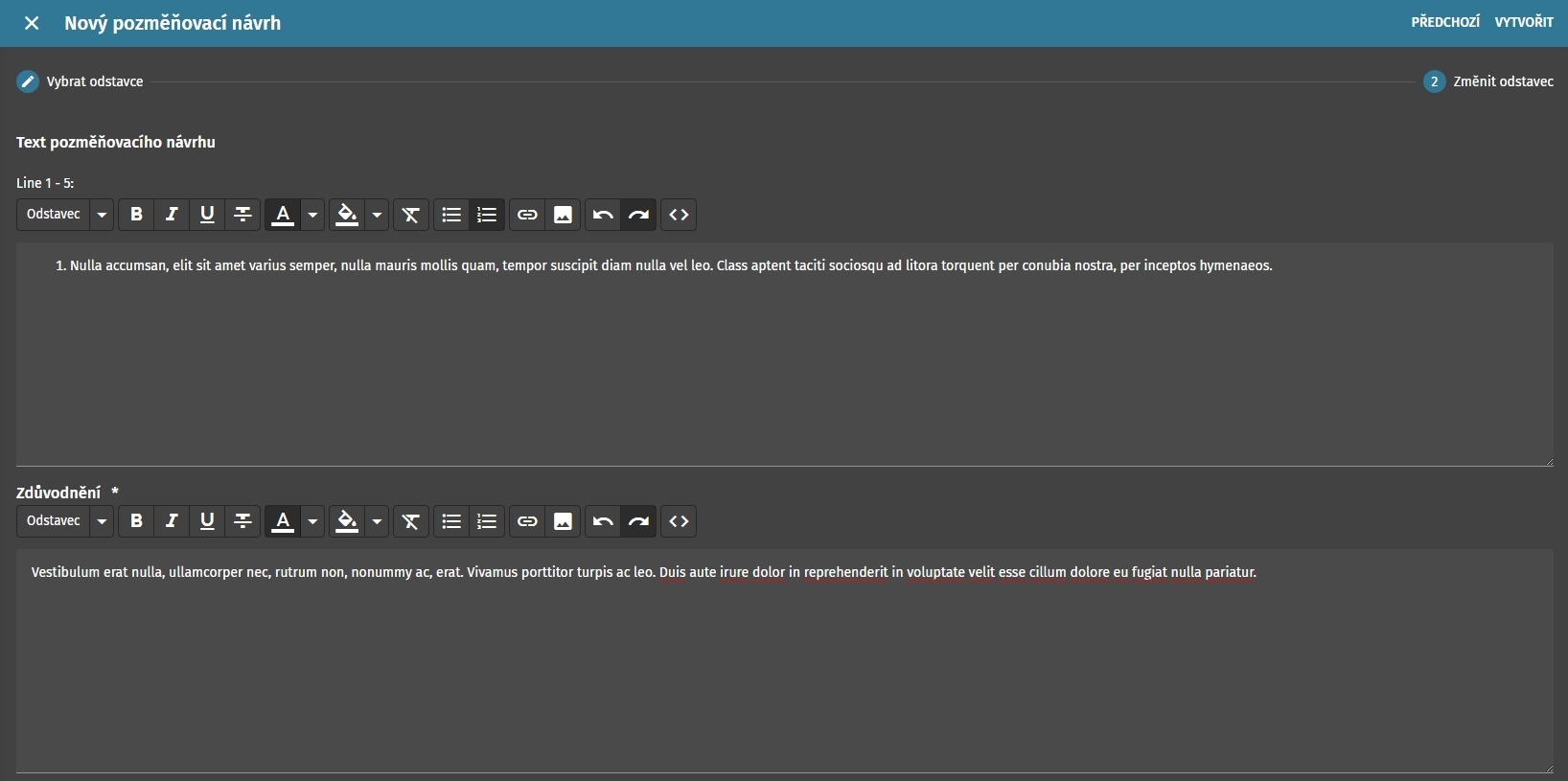
Task: Open Odstavec format dropdown in Zdůvodnění toolbar
Action: (x=65, y=521)
